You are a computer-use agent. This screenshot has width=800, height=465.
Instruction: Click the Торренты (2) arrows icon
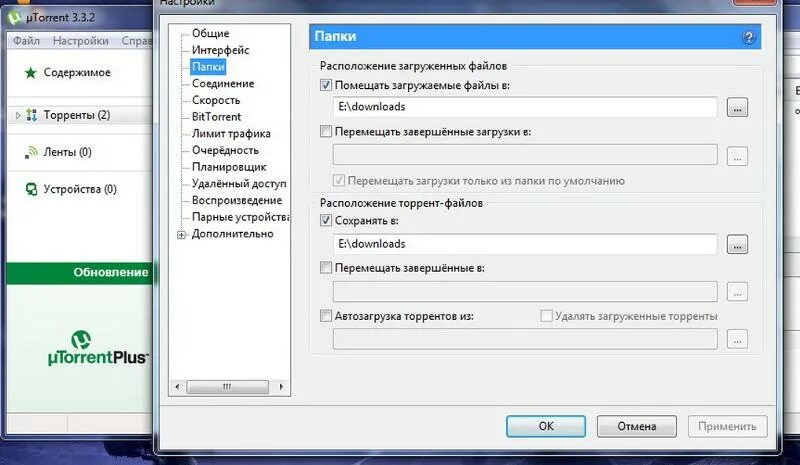32,115
